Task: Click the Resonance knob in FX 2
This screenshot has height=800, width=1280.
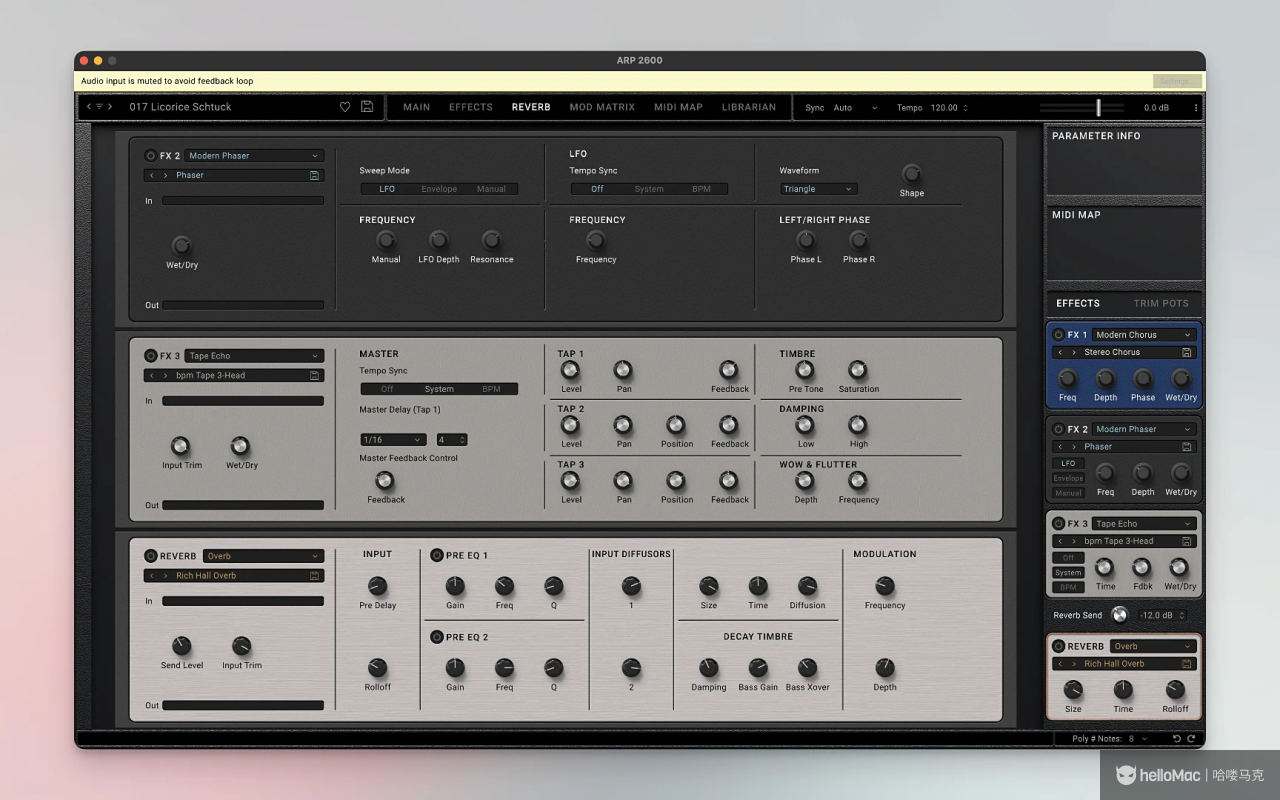Action: [491, 240]
